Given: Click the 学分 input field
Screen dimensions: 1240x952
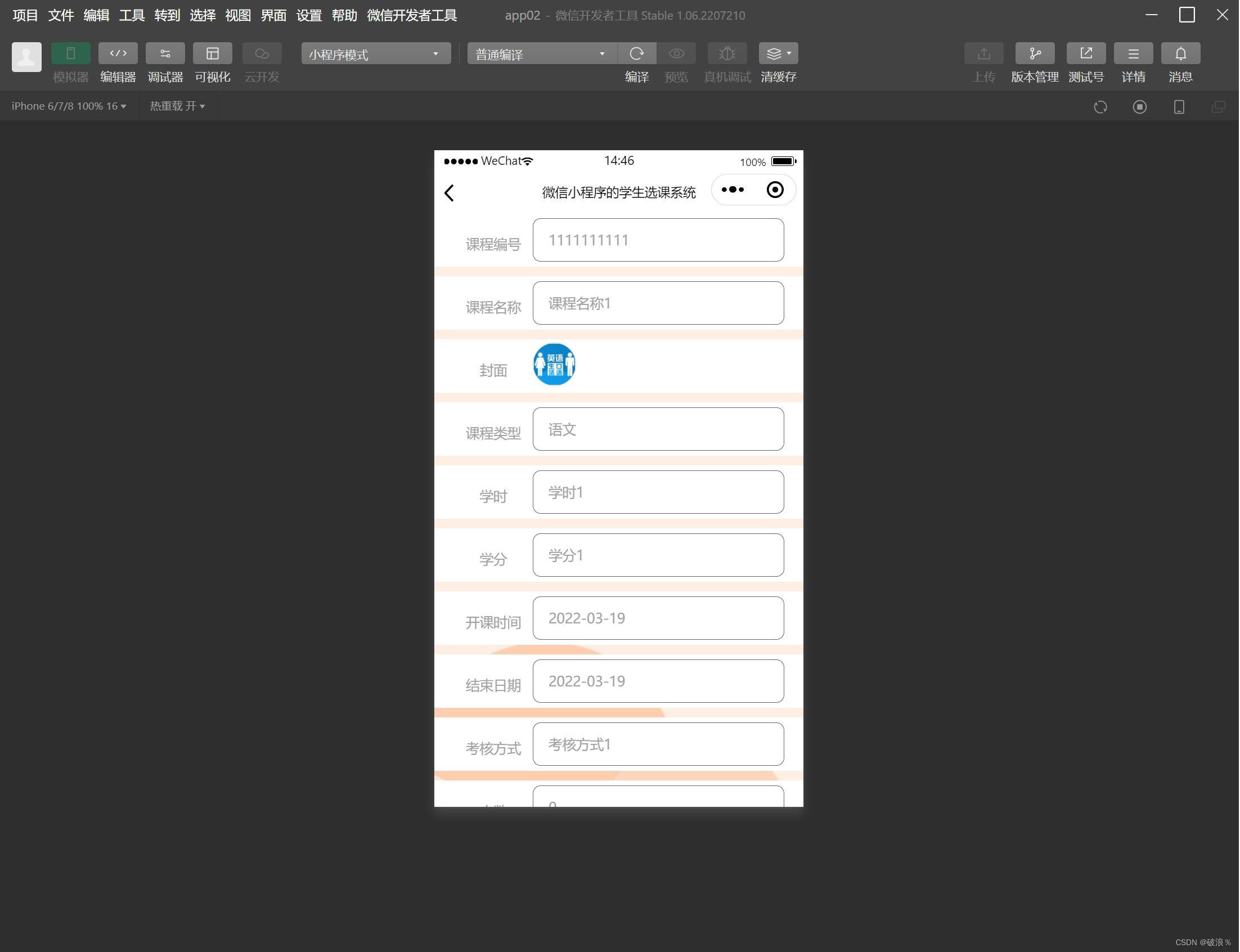Looking at the screenshot, I should 659,555.
